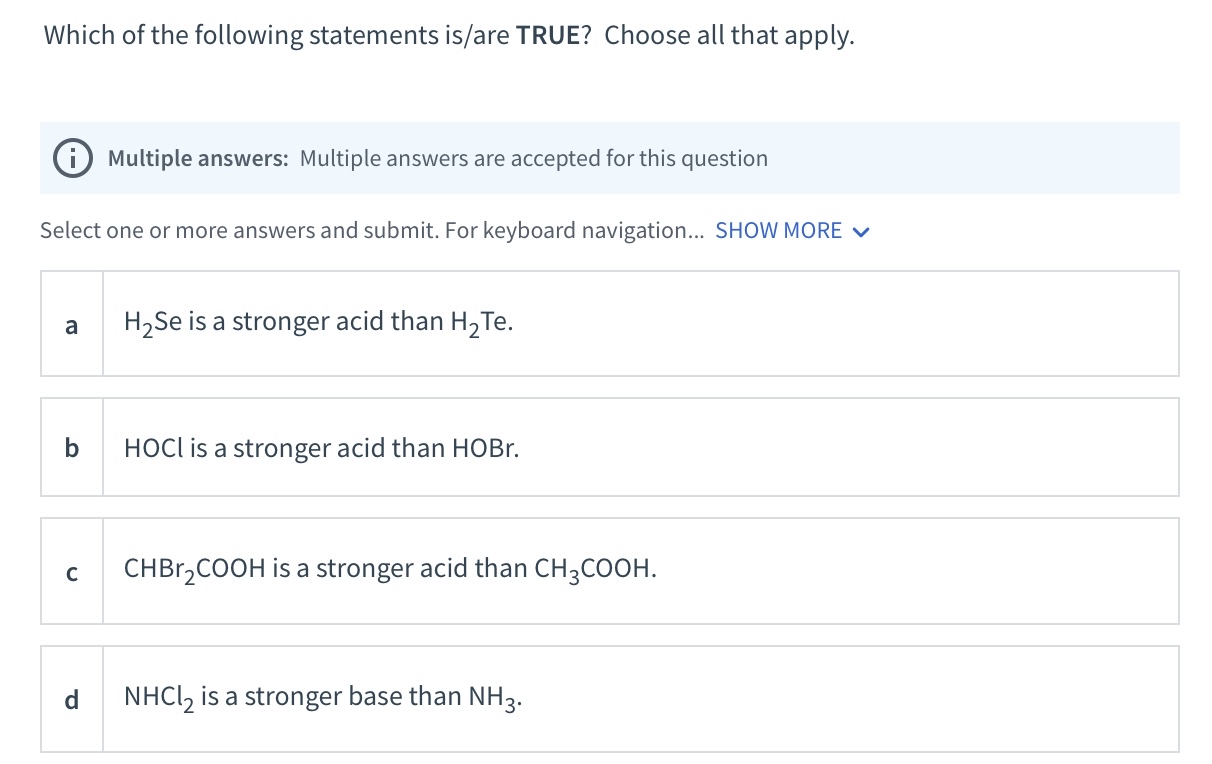Click the NH₃ formula in option d

(495, 697)
